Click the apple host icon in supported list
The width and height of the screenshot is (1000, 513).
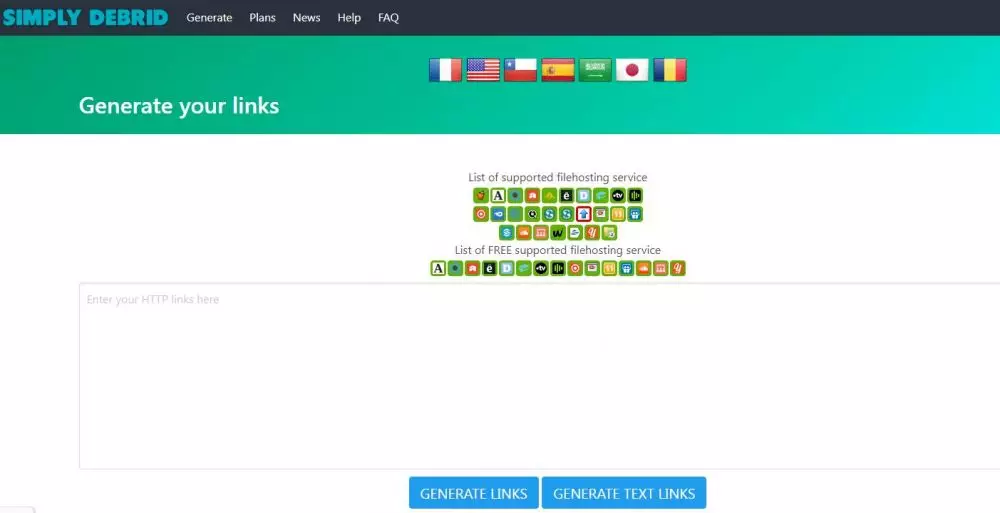(481, 195)
